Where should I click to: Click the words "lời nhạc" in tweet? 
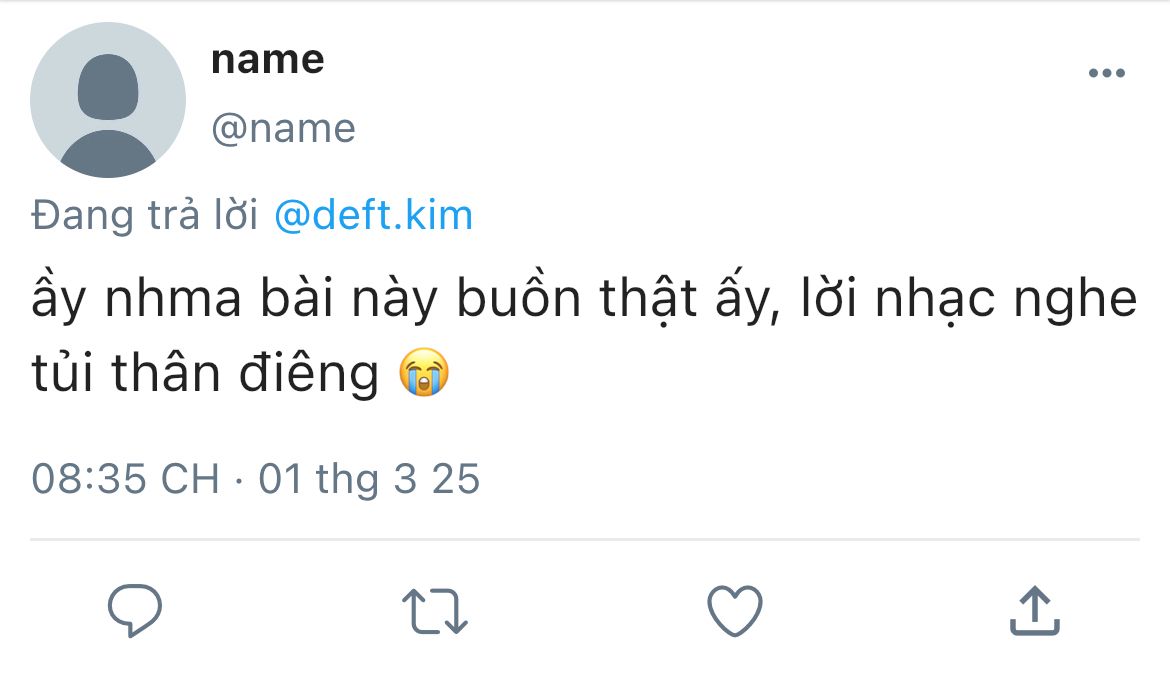[895, 301]
